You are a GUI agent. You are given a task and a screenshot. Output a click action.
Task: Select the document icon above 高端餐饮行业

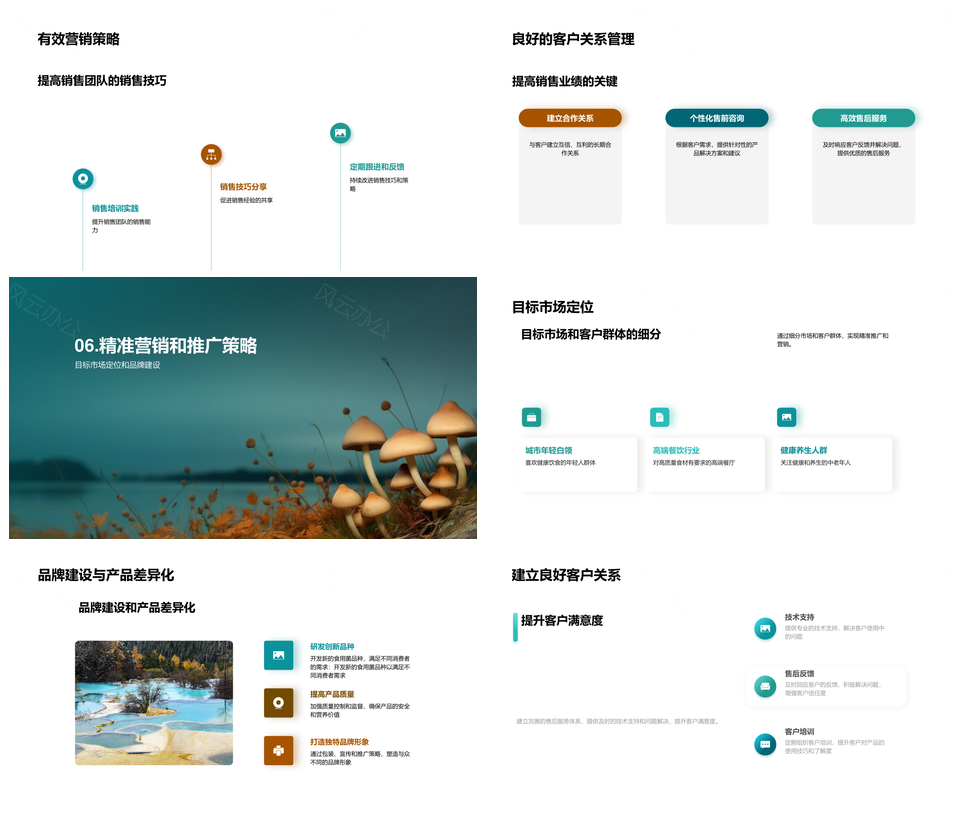(659, 417)
